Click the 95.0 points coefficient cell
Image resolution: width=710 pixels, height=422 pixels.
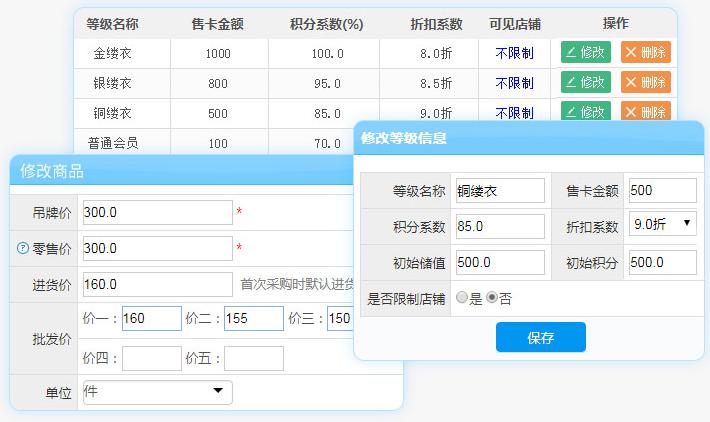tap(327, 84)
